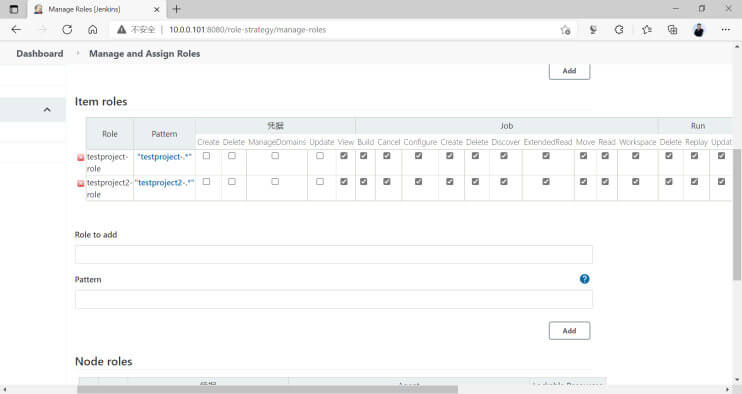Open the browser settings and more menu
Screen dimensions: 742x394
pos(725,29)
